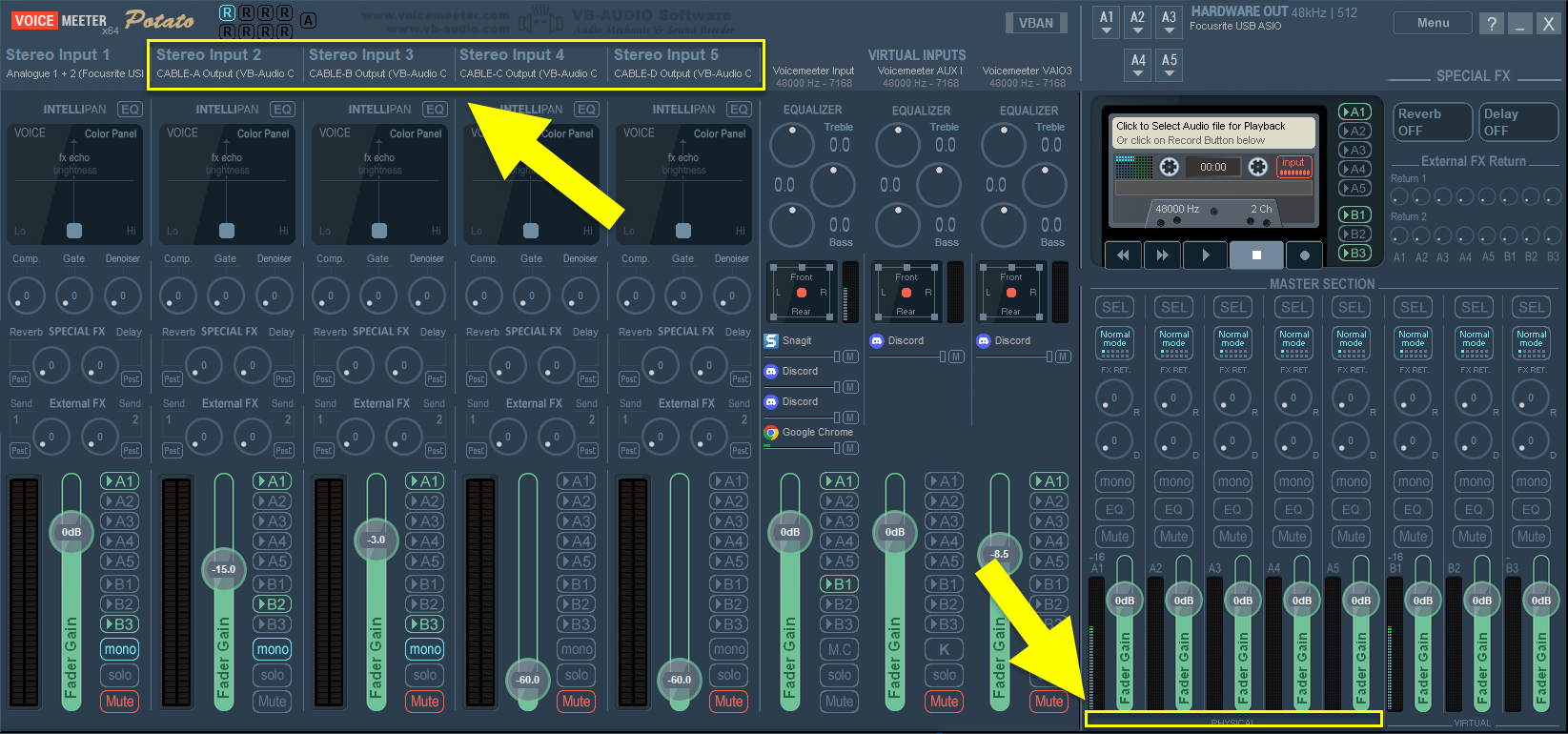Start recording with the record button

coord(1304,255)
